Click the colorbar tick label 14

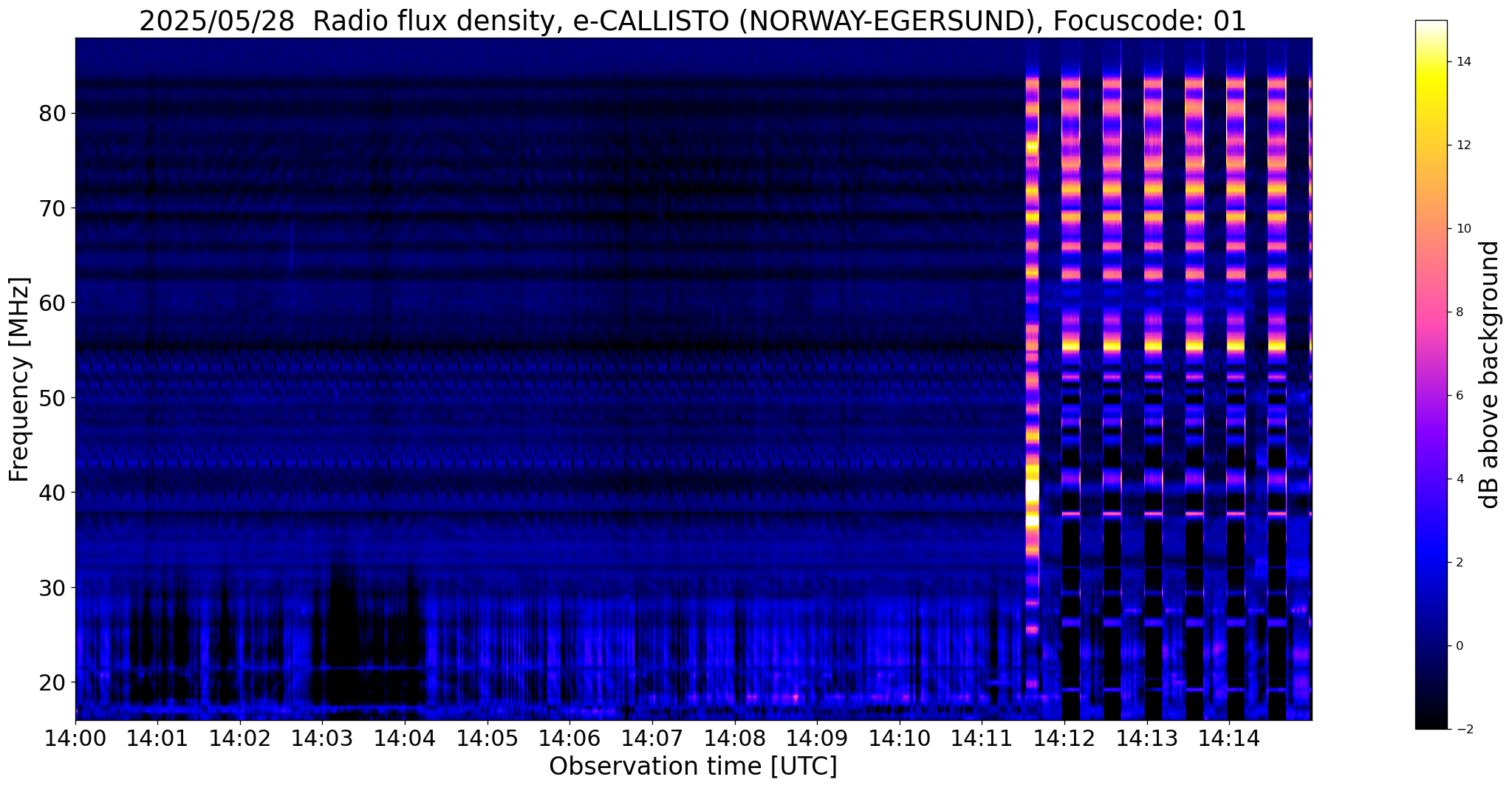pyautogui.click(x=1462, y=62)
